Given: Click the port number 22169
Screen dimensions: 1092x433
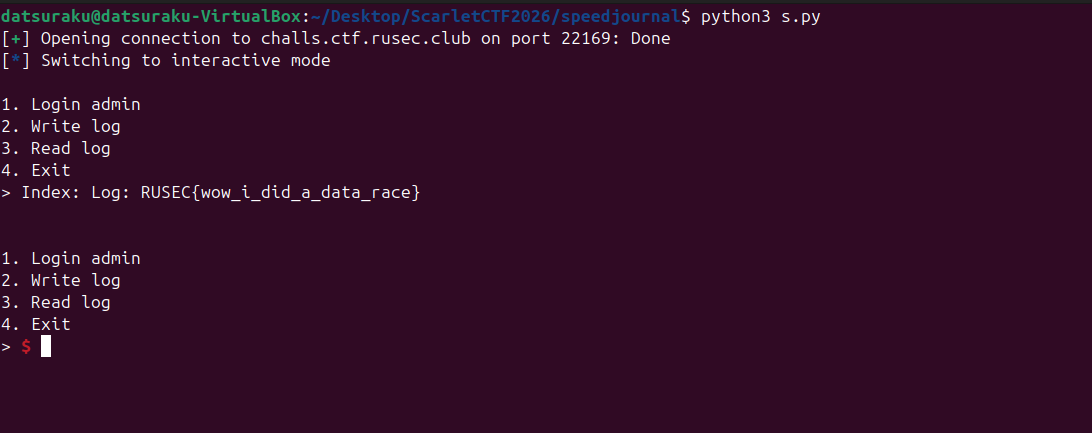Looking at the screenshot, I should point(584,39).
